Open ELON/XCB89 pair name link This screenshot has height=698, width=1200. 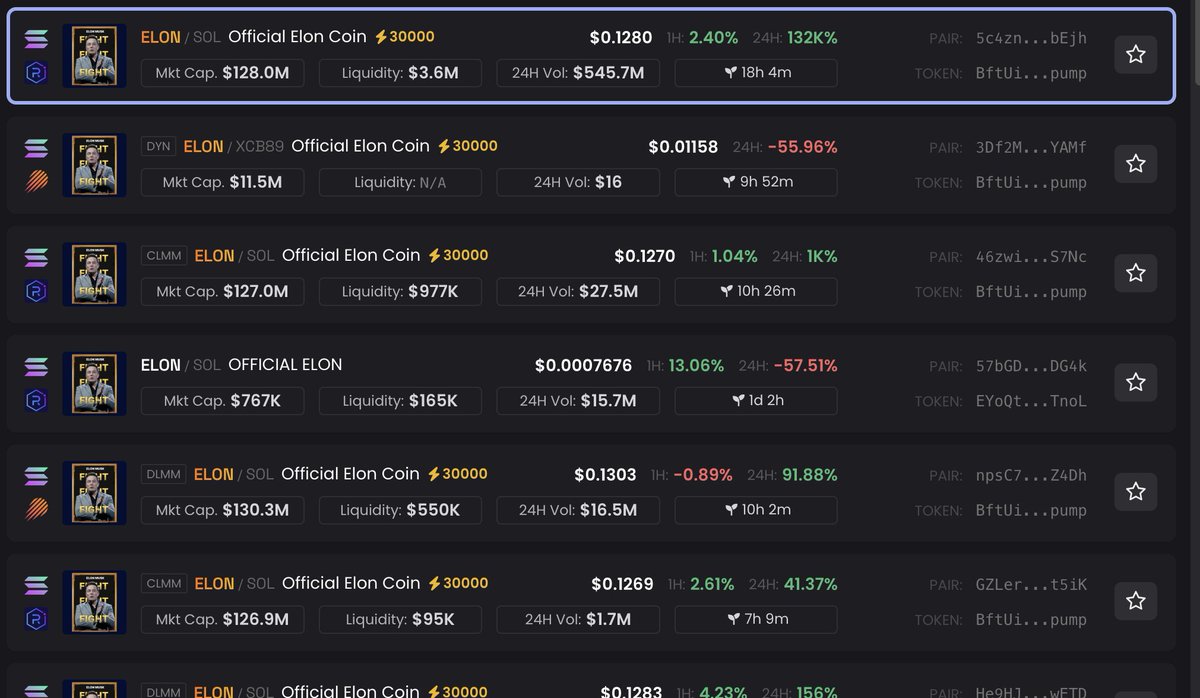(x=234, y=146)
